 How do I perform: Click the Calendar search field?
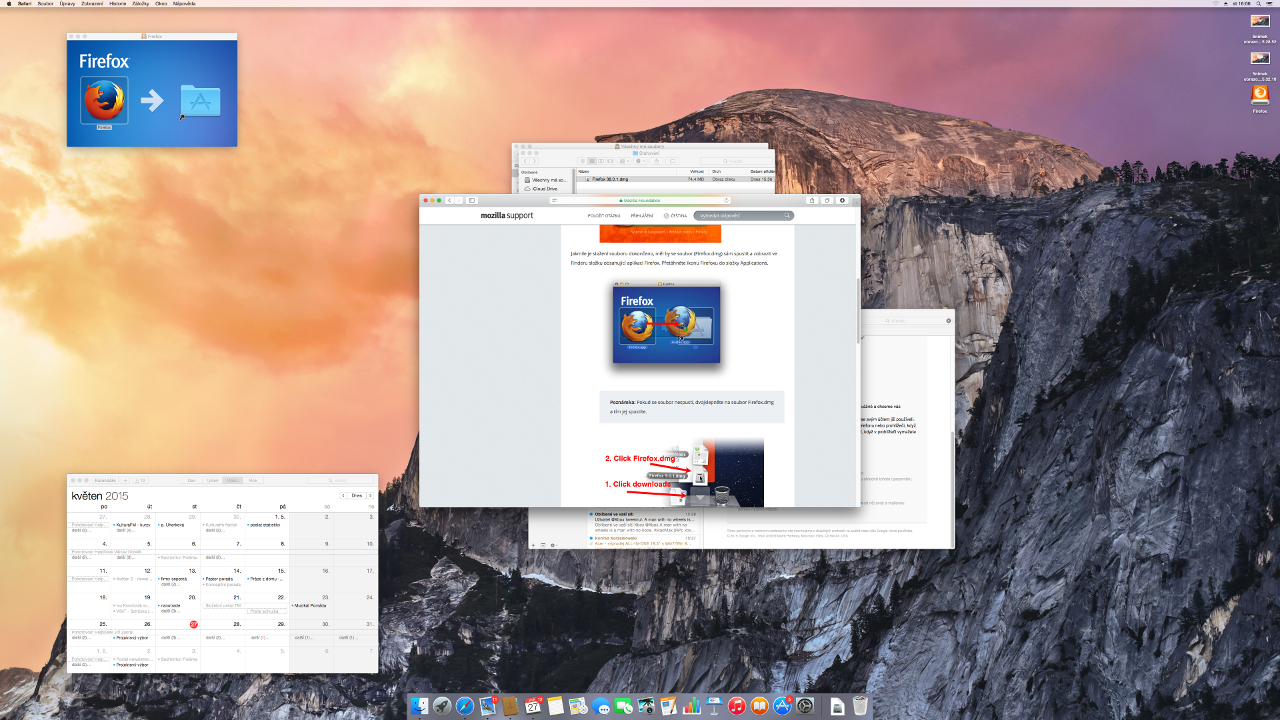(340, 481)
